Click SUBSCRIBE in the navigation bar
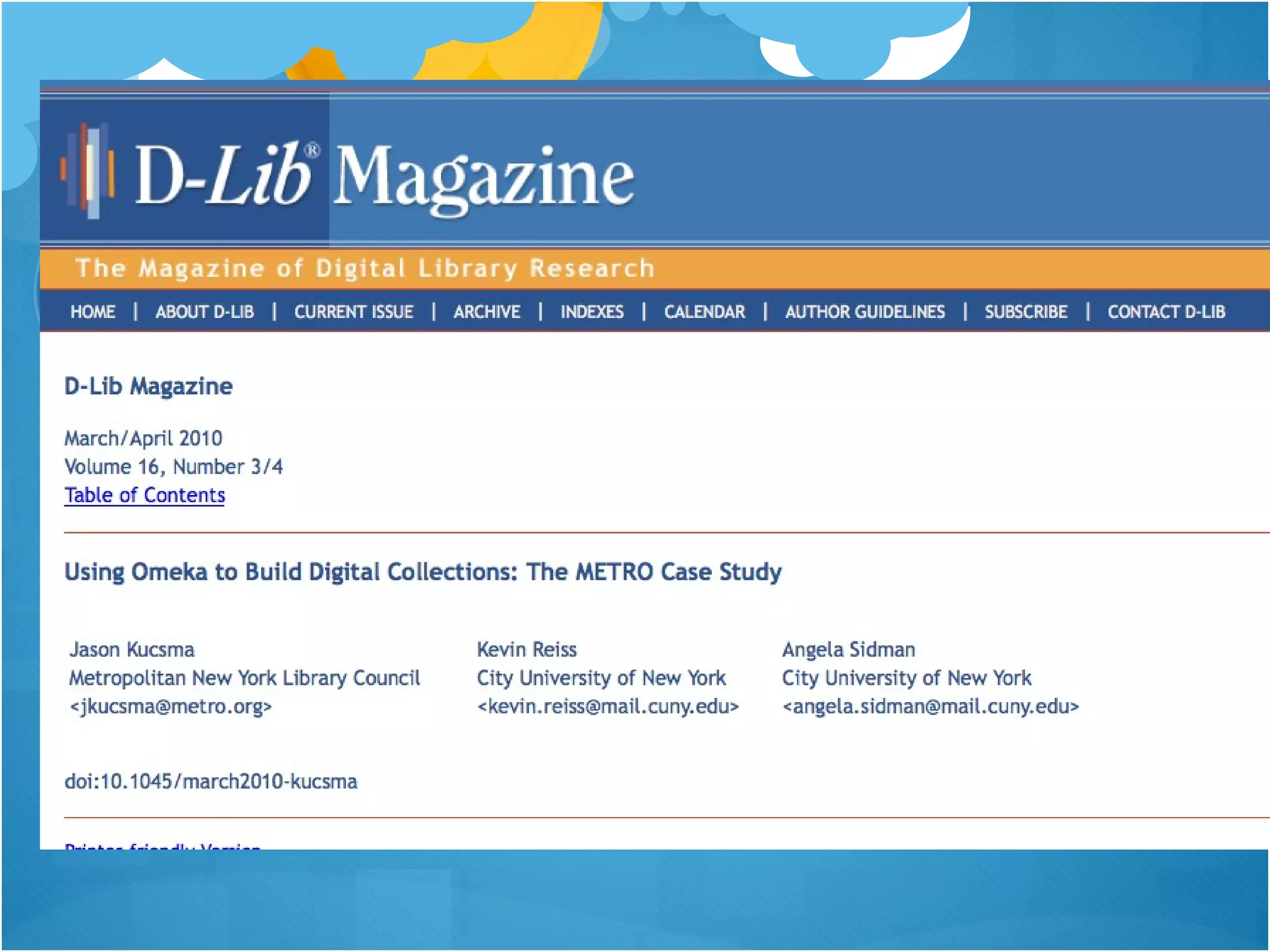 (1026, 312)
